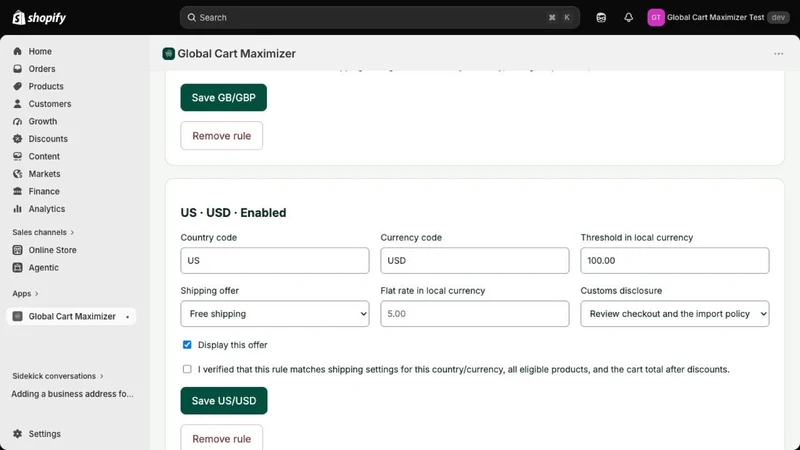Click the Settings gear icon
Screen dimensions: 800x450
tap(17, 434)
